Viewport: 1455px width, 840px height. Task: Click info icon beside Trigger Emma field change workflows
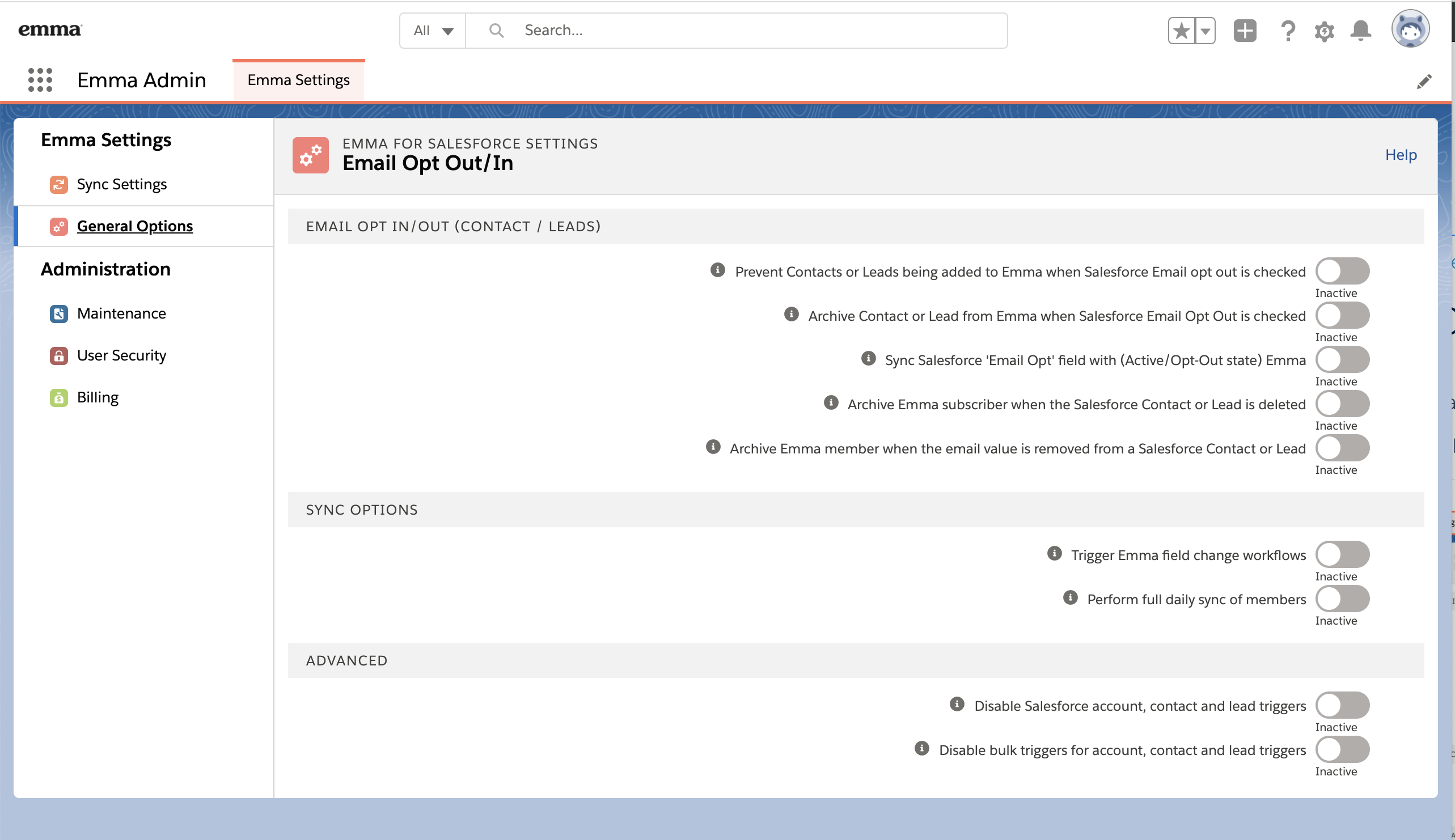1055,553
